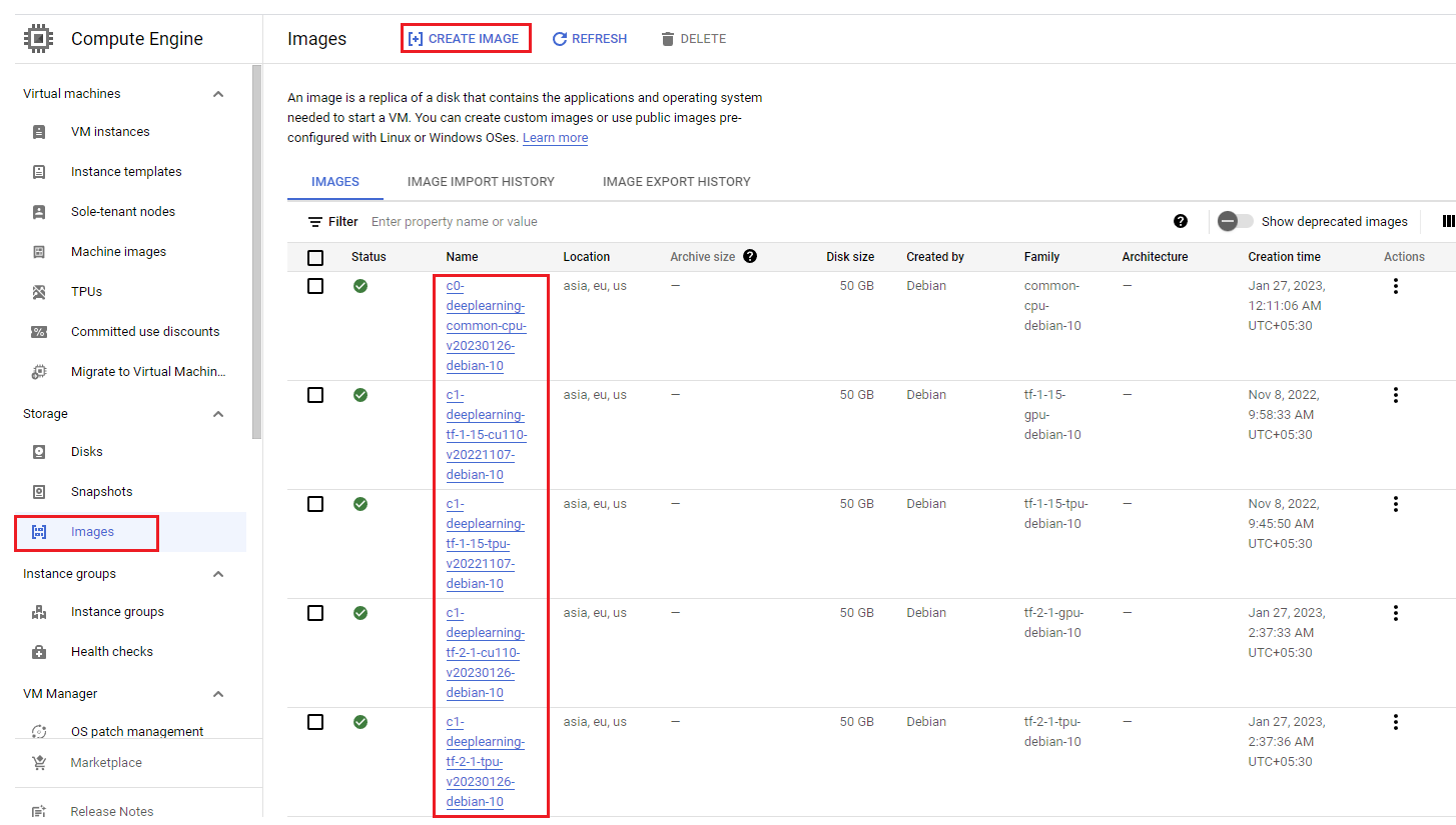Open c1-deeplearning-tf-2-1-tpu-v20230126-debian-10 image link
The height and width of the screenshot is (825, 1456).
(486, 762)
